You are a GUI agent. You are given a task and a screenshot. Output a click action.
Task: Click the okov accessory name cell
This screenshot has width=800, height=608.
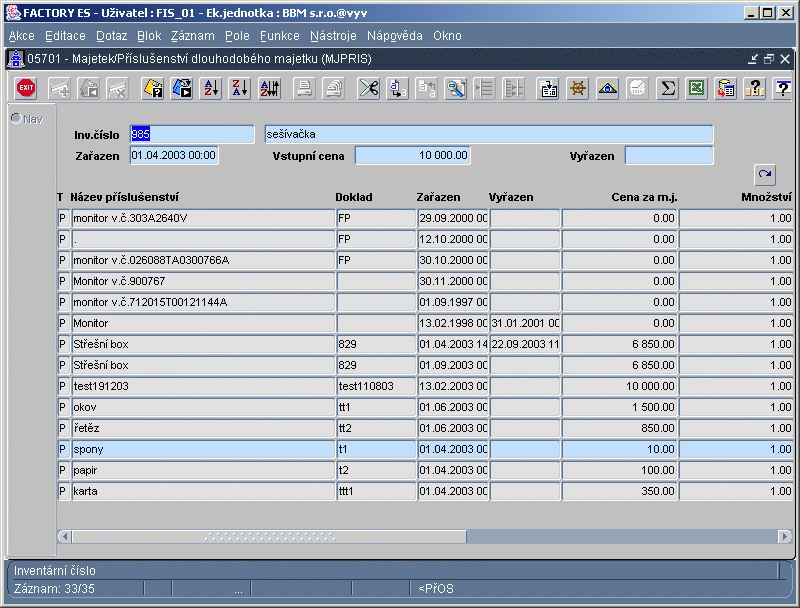pyautogui.click(x=203, y=407)
